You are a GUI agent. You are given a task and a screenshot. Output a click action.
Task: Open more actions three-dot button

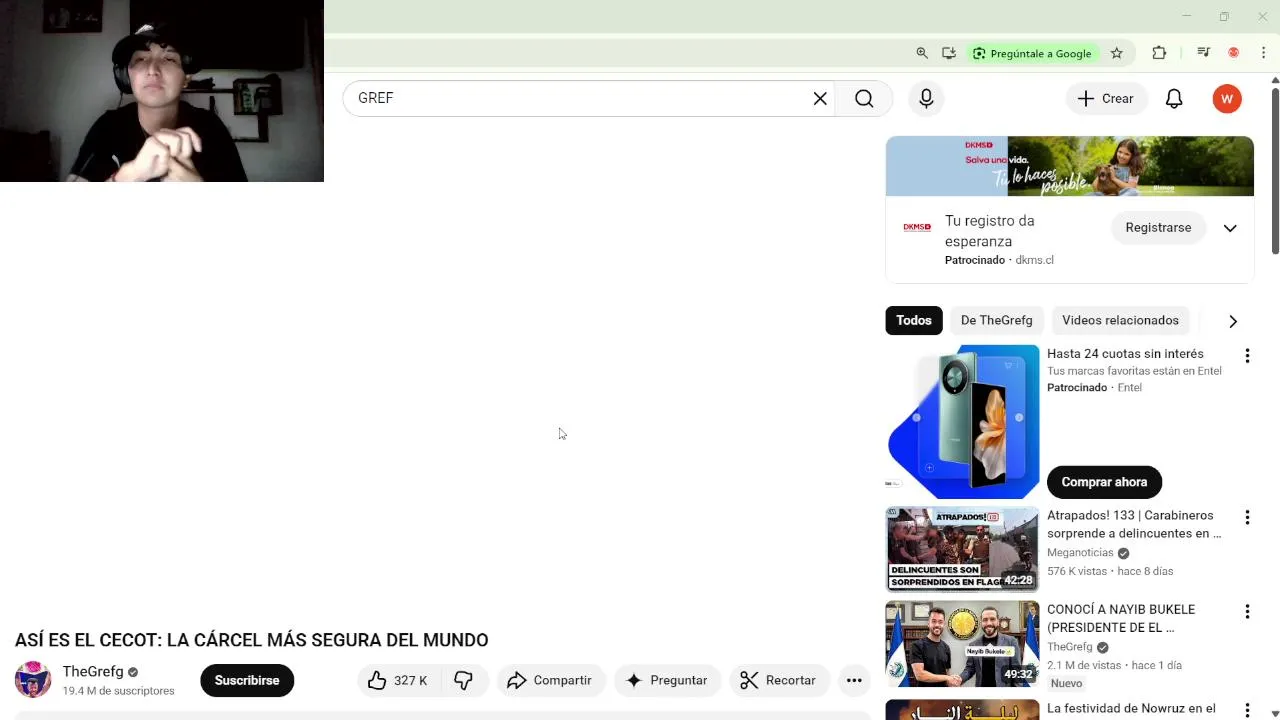(854, 680)
